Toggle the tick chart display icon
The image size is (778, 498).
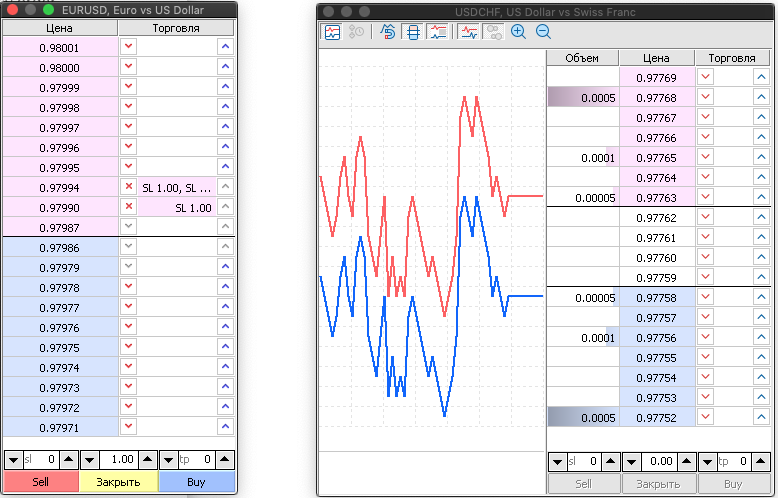tap(332, 32)
